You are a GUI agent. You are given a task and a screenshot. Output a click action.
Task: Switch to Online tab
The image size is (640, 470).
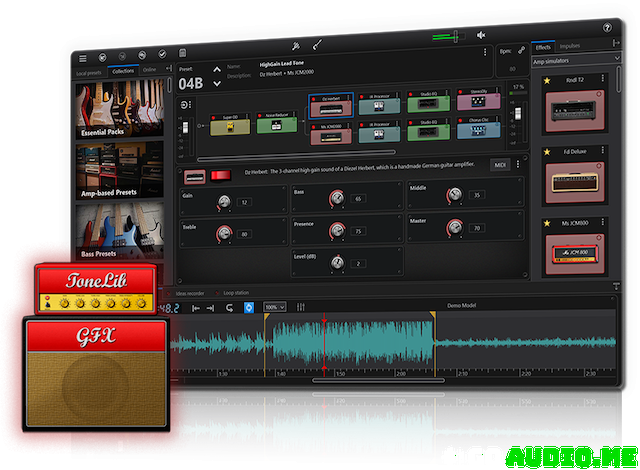tap(149, 70)
